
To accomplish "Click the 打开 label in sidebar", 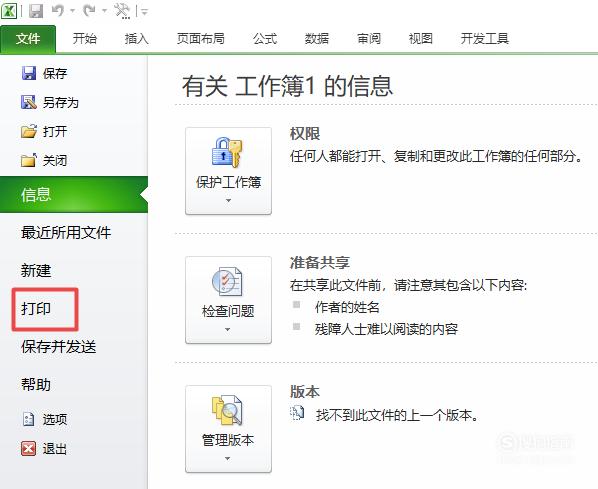I will coord(55,131).
